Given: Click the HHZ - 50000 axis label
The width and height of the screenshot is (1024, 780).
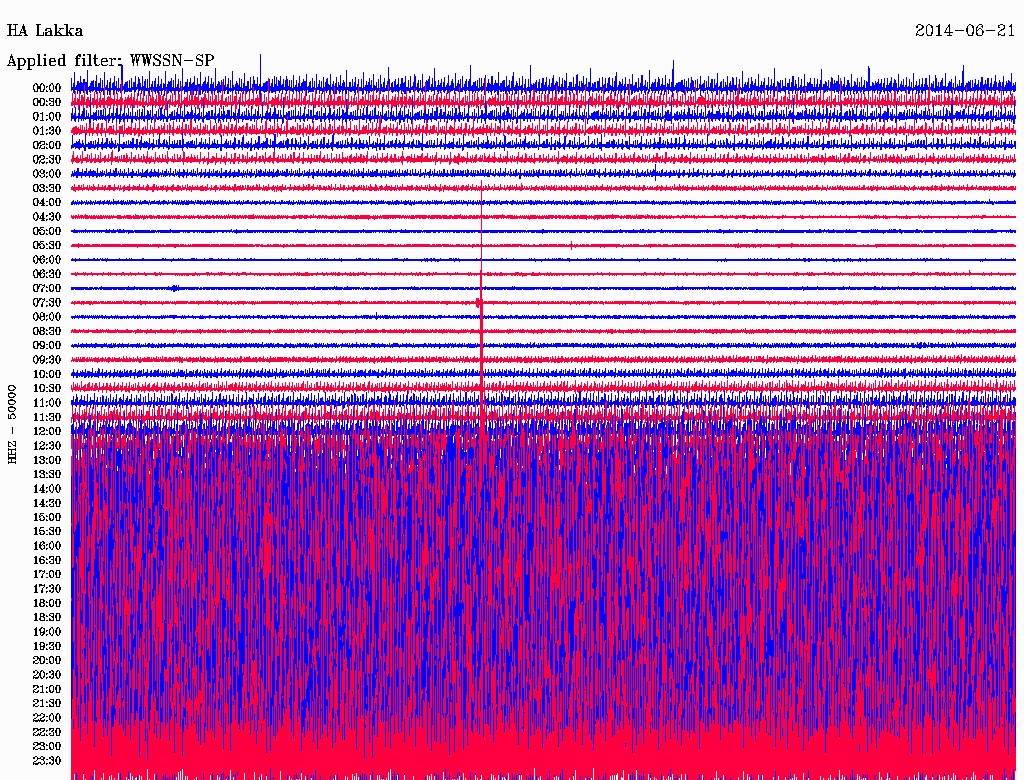Looking at the screenshot, I should tap(13, 423).
